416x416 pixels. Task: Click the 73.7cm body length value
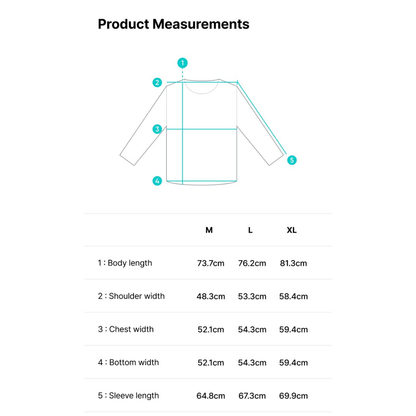click(x=211, y=263)
